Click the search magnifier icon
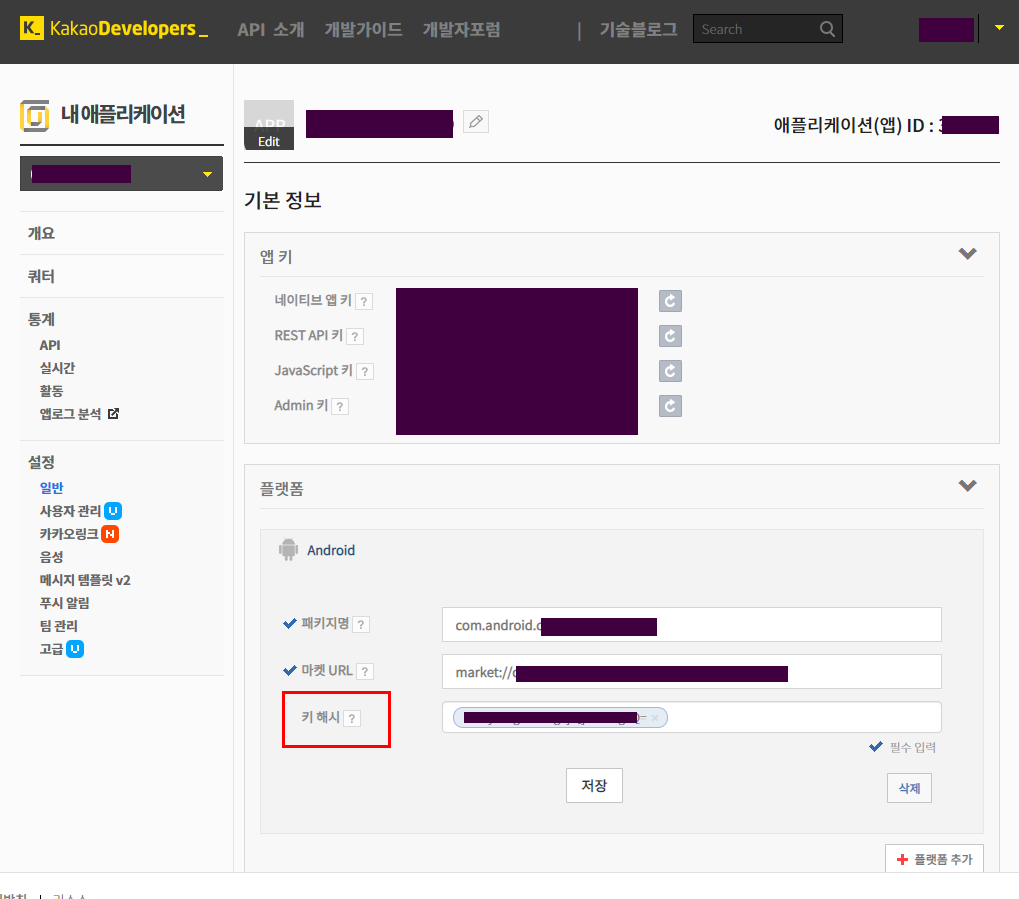Viewport: 1019px width, 899px height. point(827,29)
